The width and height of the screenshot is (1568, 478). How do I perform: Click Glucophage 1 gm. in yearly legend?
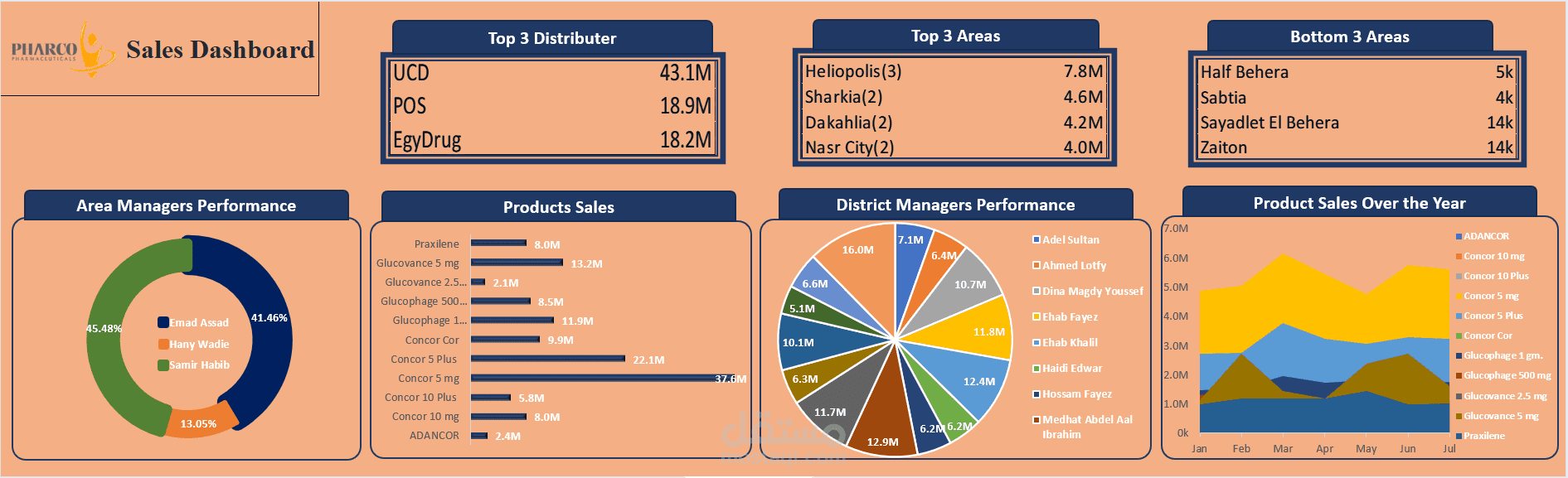point(1499,355)
